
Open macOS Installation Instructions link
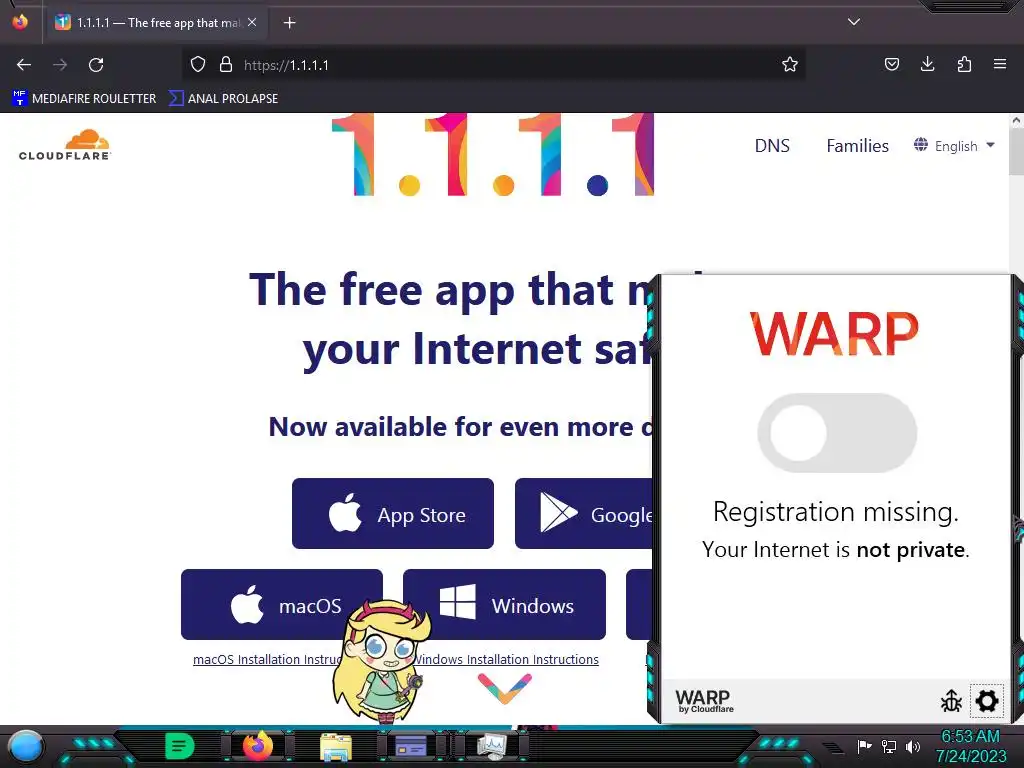(268, 660)
